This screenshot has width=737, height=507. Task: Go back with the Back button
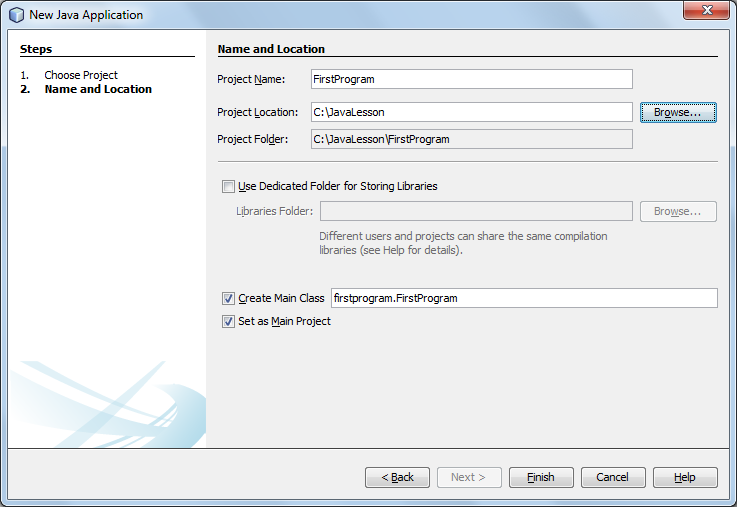click(x=397, y=477)
